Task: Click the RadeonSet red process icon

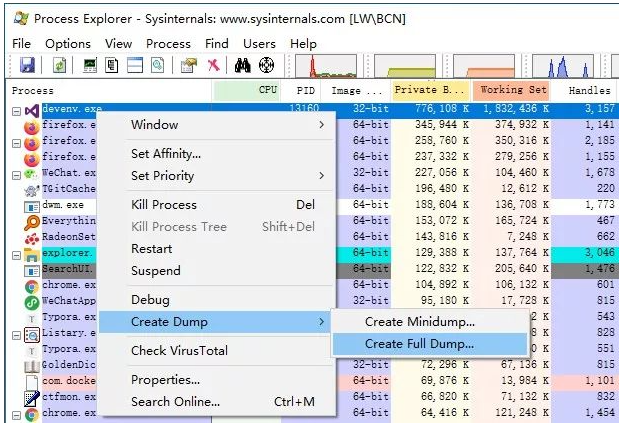Action: pos(32,238)
